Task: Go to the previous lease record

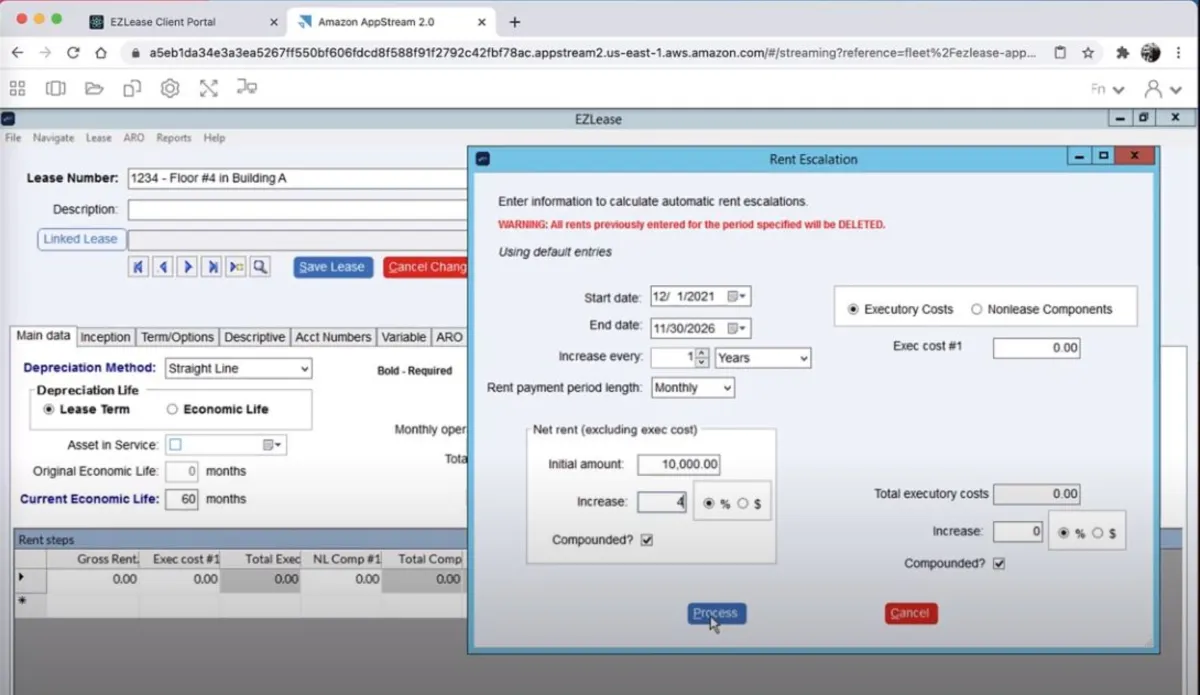Action: click(x=163, y=267)
